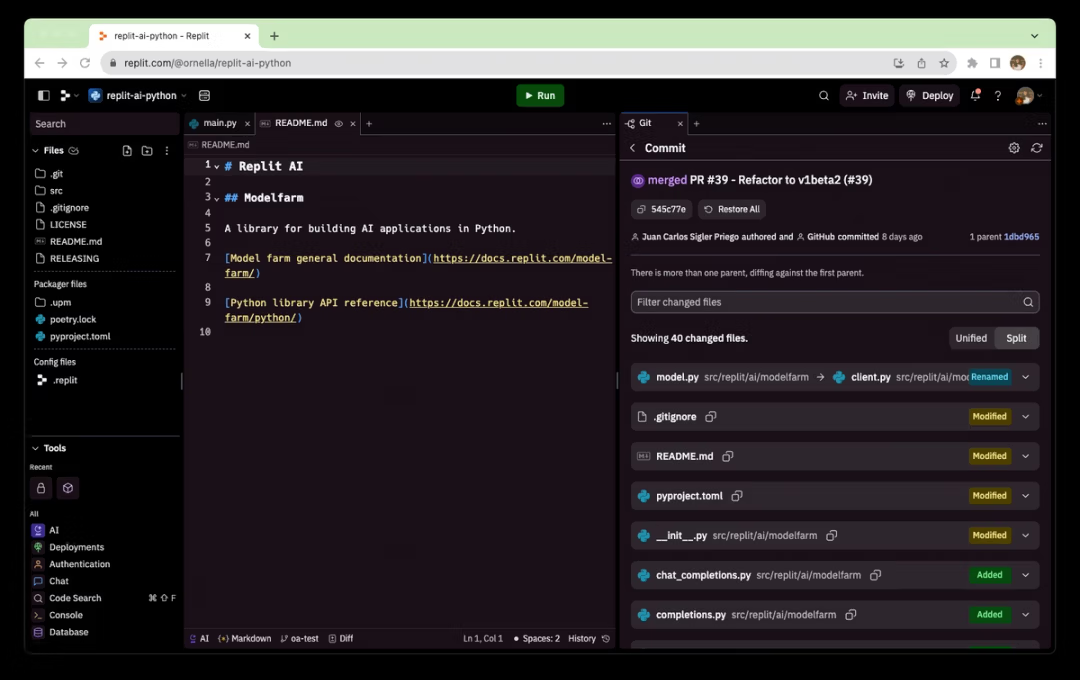Switch diff view to Unified
Screen dimensions: 1080x680
pyautogui.click(x=970, y=338)
